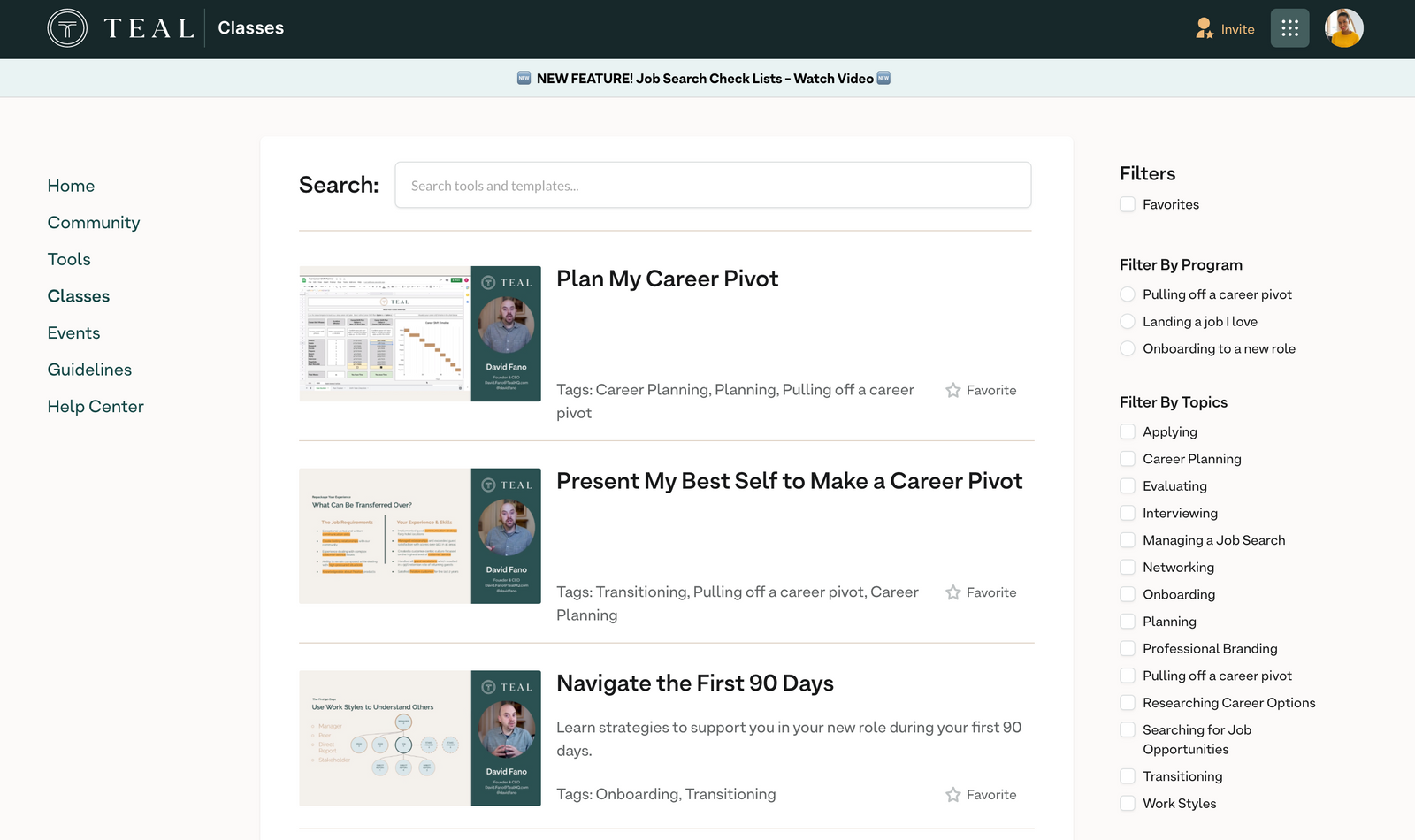Click the search tools and templates input field
The width and height of the screenshot is (1415, 840).
(713, 185)
